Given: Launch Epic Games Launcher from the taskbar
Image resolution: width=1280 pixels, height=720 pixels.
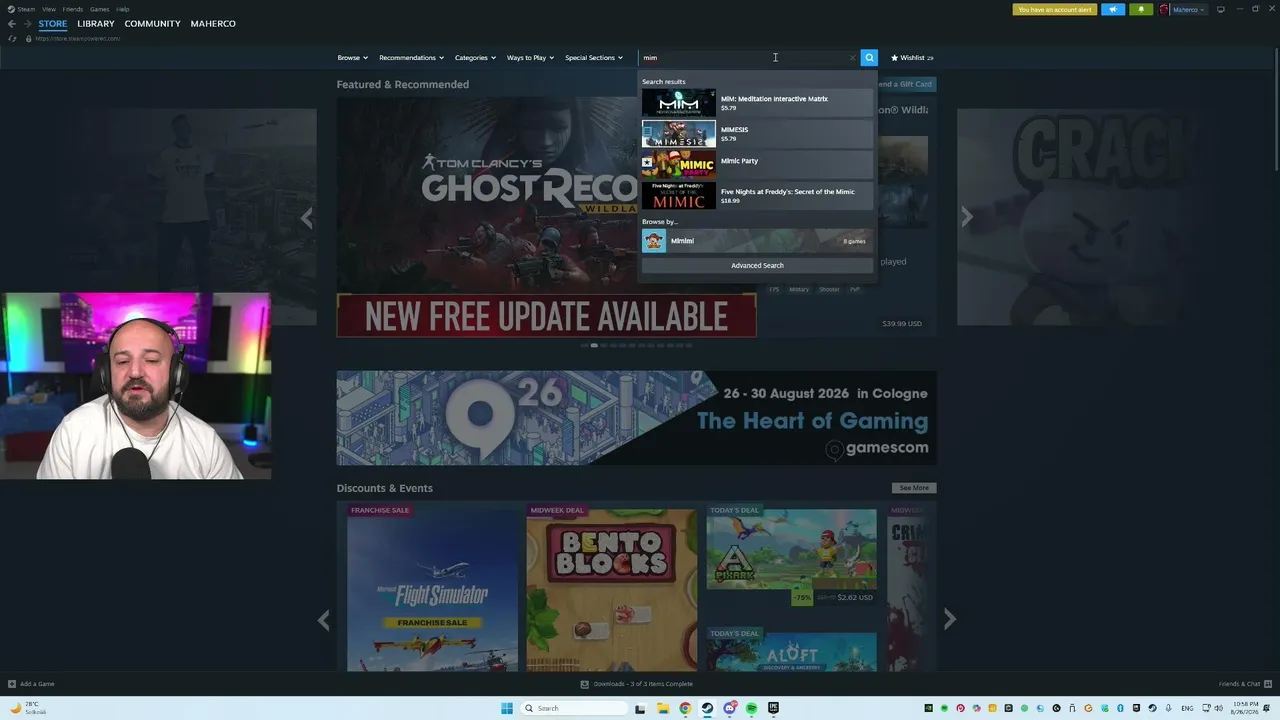Looking at the screenshot, I should [x=773, y=709].
